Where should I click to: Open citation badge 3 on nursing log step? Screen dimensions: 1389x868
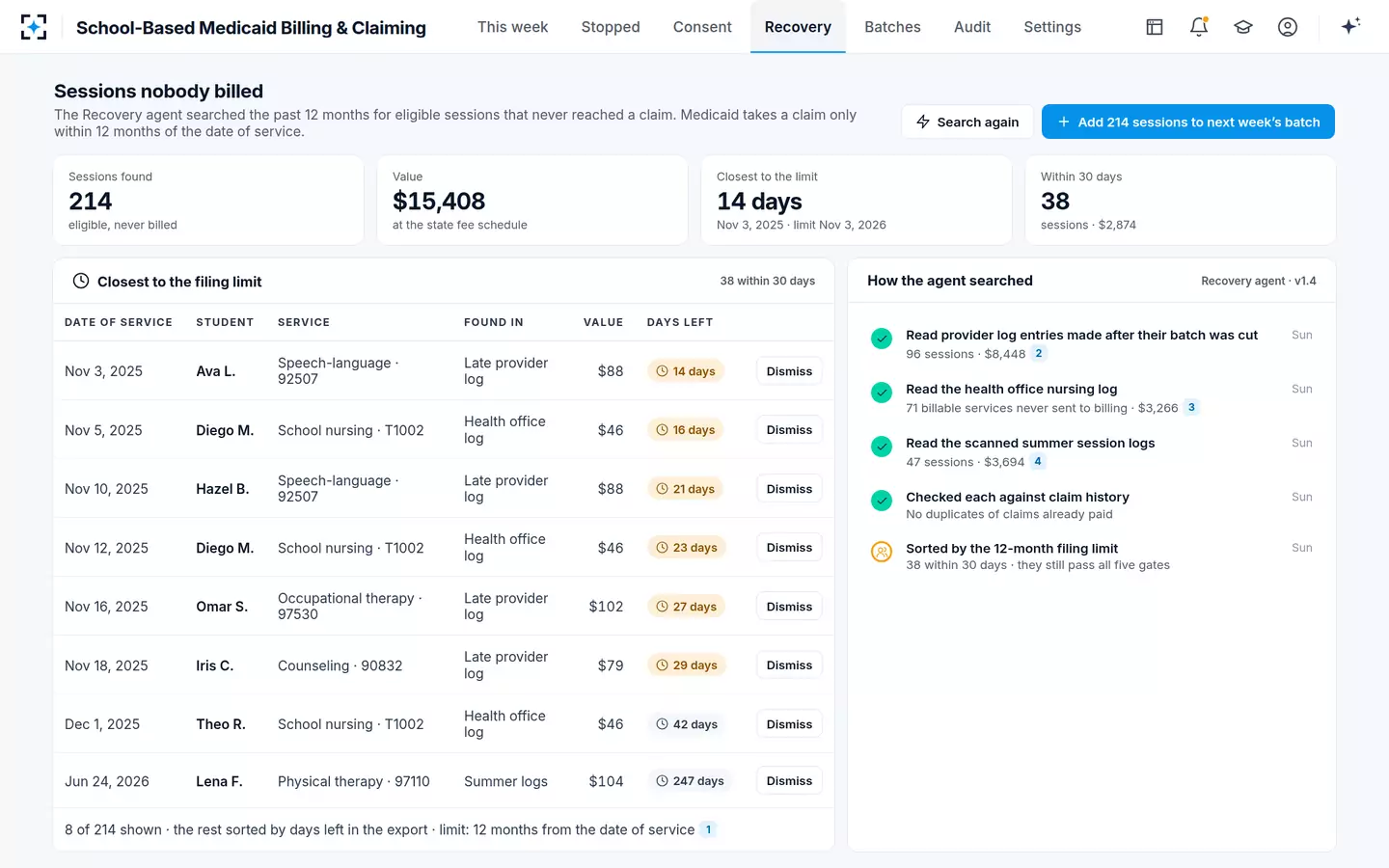point(1191,408)
